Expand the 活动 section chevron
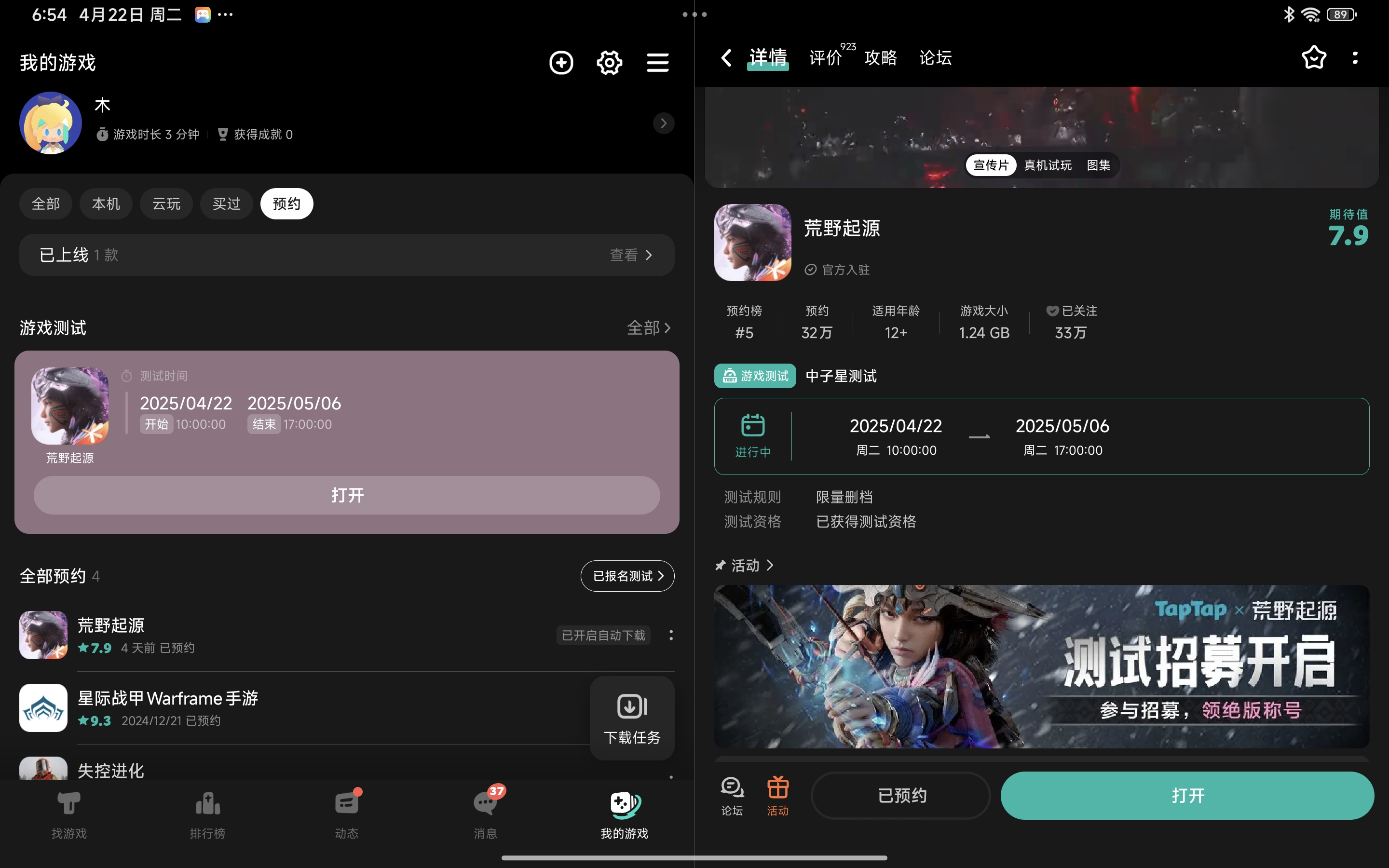The width and height of the screenshot is (1389, 868). [770, 566]
